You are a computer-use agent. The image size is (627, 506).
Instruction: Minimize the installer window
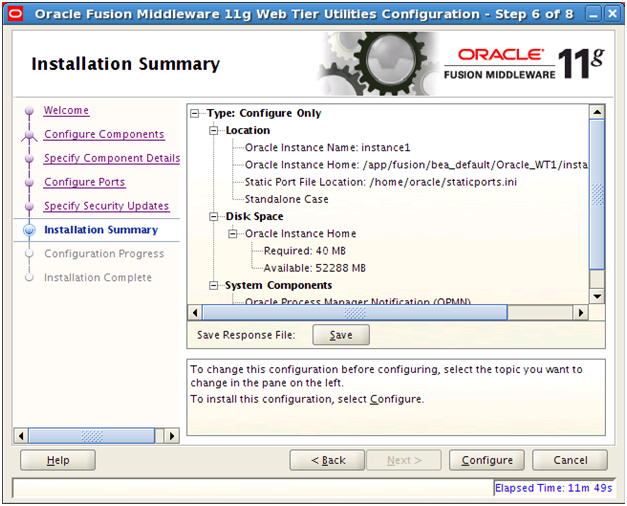pyautogui.click(x=593, y=14)
